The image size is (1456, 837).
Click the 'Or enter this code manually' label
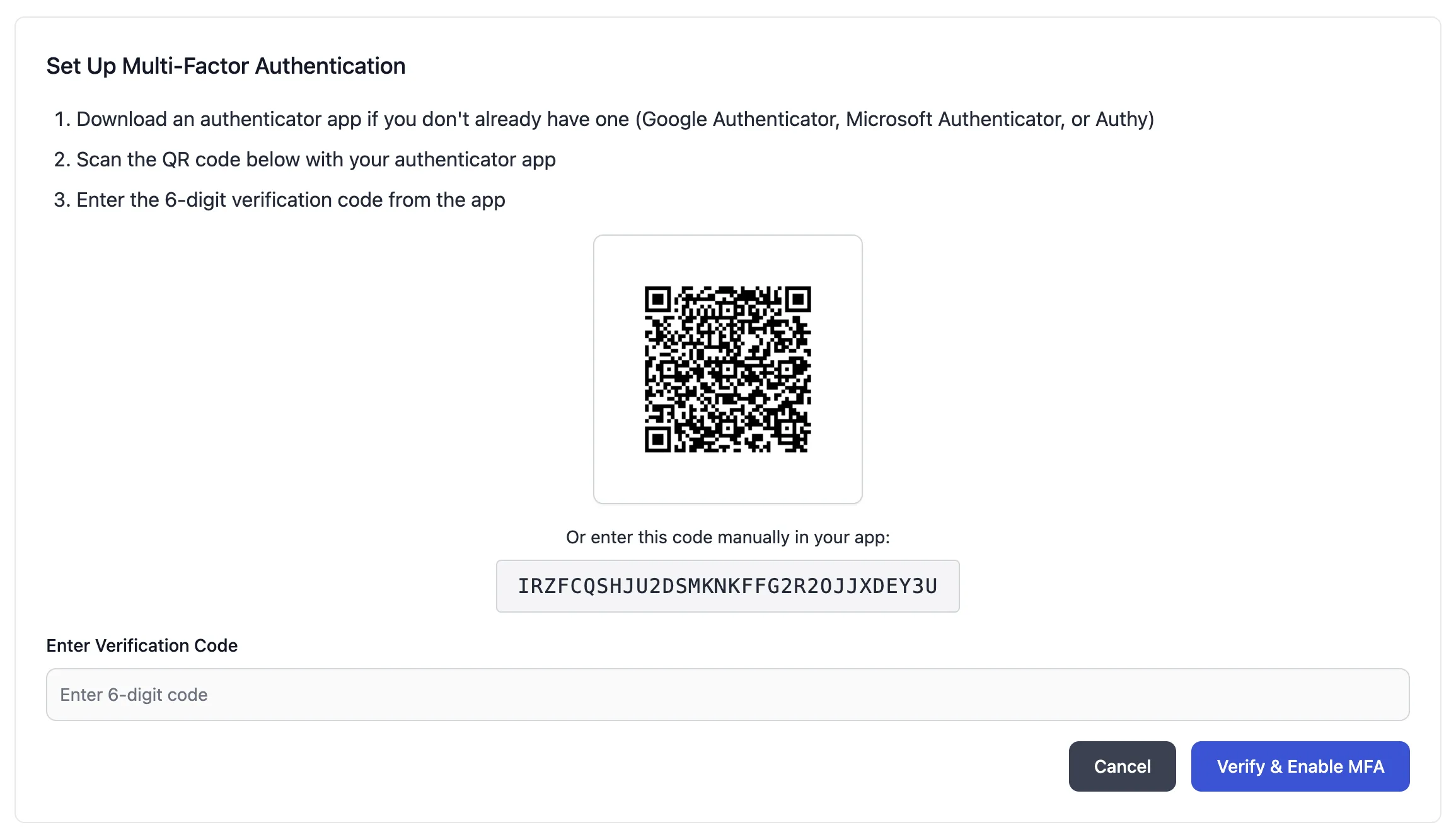pyautogui.click(x=727, y=537)
